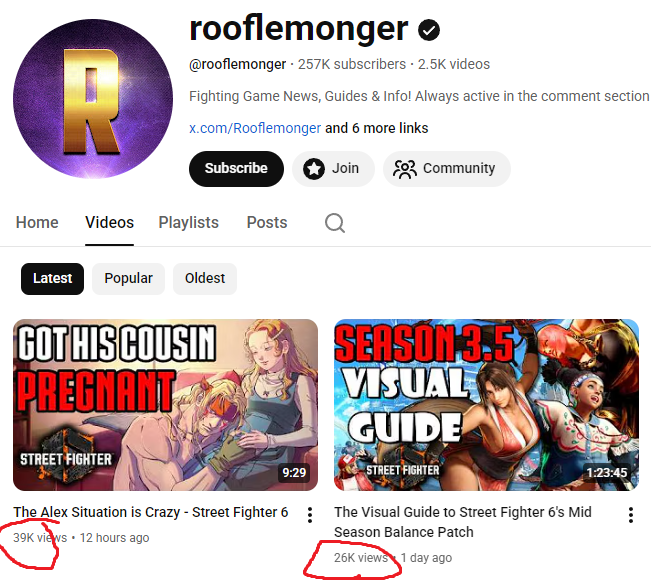This screenshot has width=651, height=583.
Task: Click the Subscribe button
Action: point(236,169)
